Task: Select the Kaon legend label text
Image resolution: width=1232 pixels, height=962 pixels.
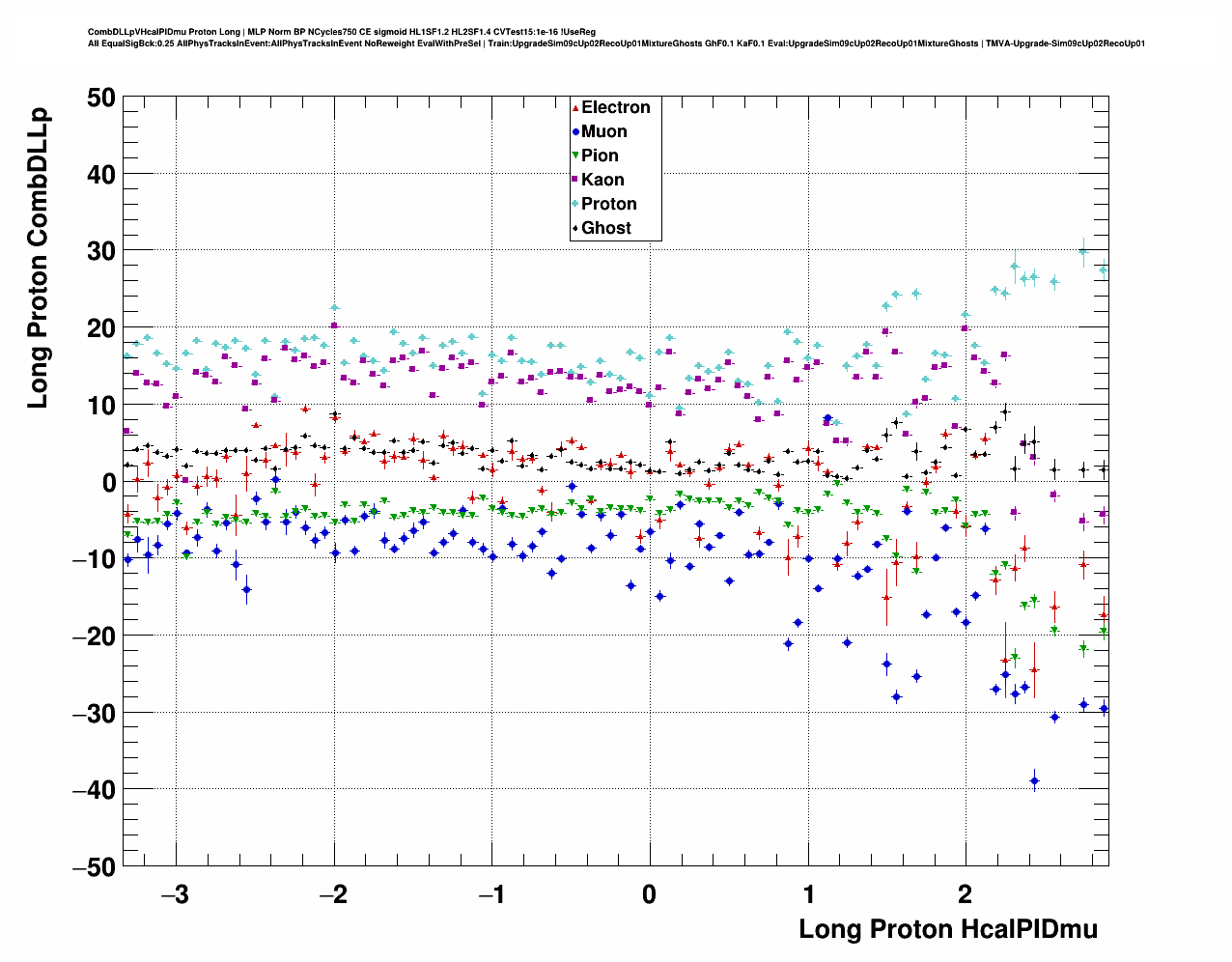Action: pos(602,180)
